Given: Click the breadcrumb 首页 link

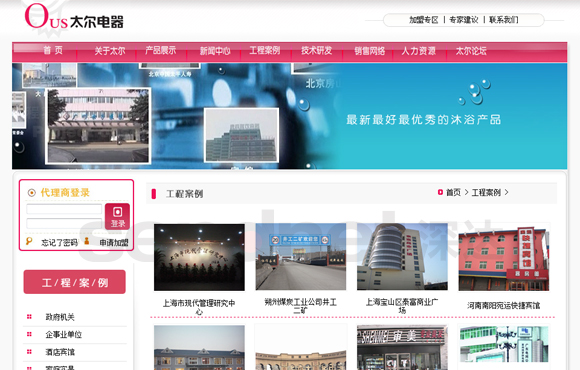Looking at the screenshot, I should pyautogui.click(x=453, y=192).
